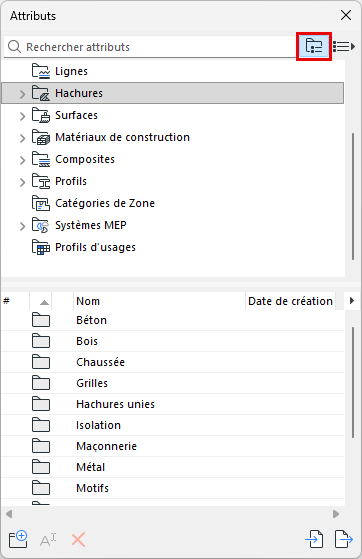Select the Surfaces folder icon
The width and height of the screenshot is (362, 559).
(41, 115)
